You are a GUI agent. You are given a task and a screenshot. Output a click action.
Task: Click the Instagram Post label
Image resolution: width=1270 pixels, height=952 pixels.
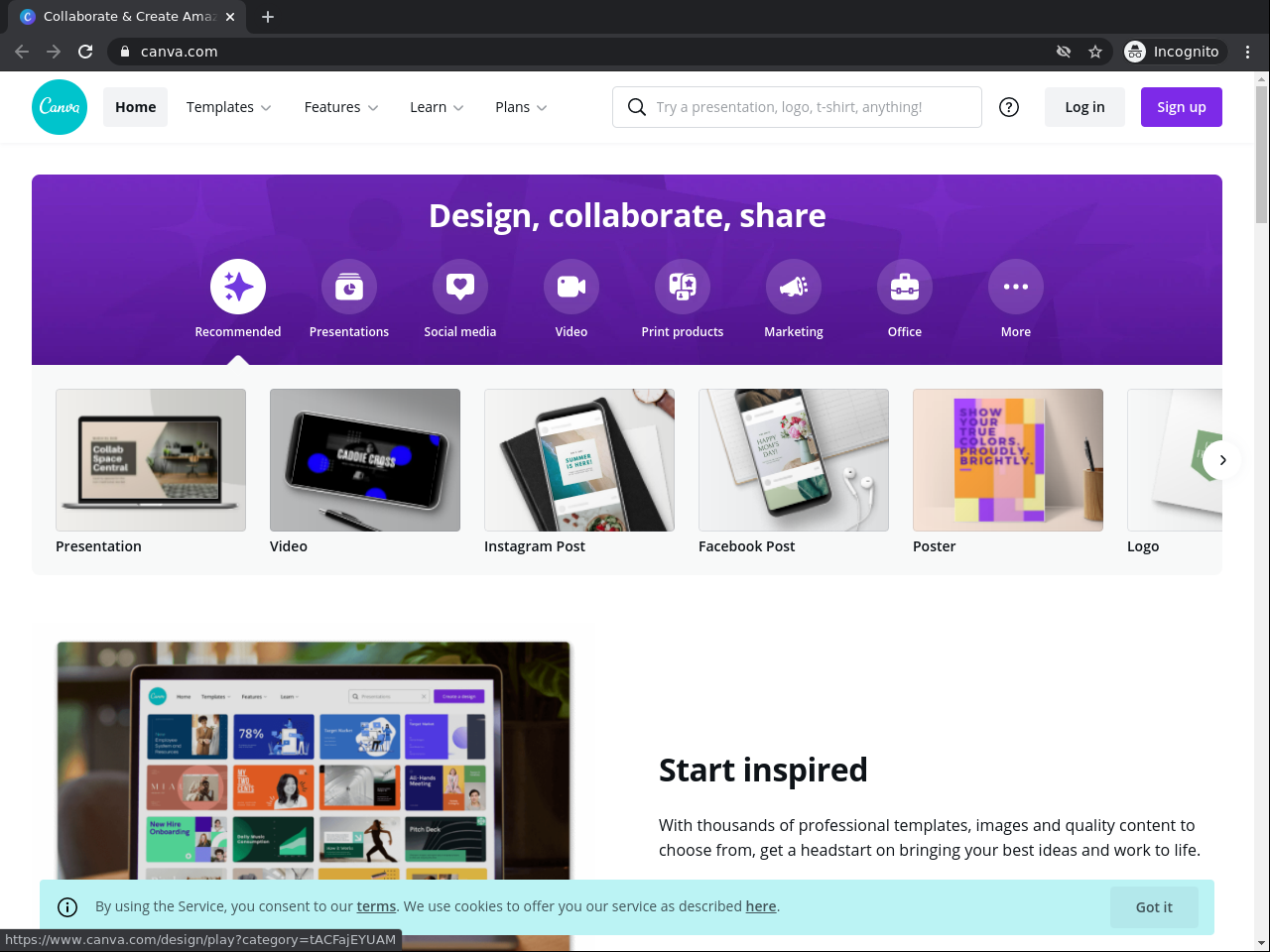point(535,546)
